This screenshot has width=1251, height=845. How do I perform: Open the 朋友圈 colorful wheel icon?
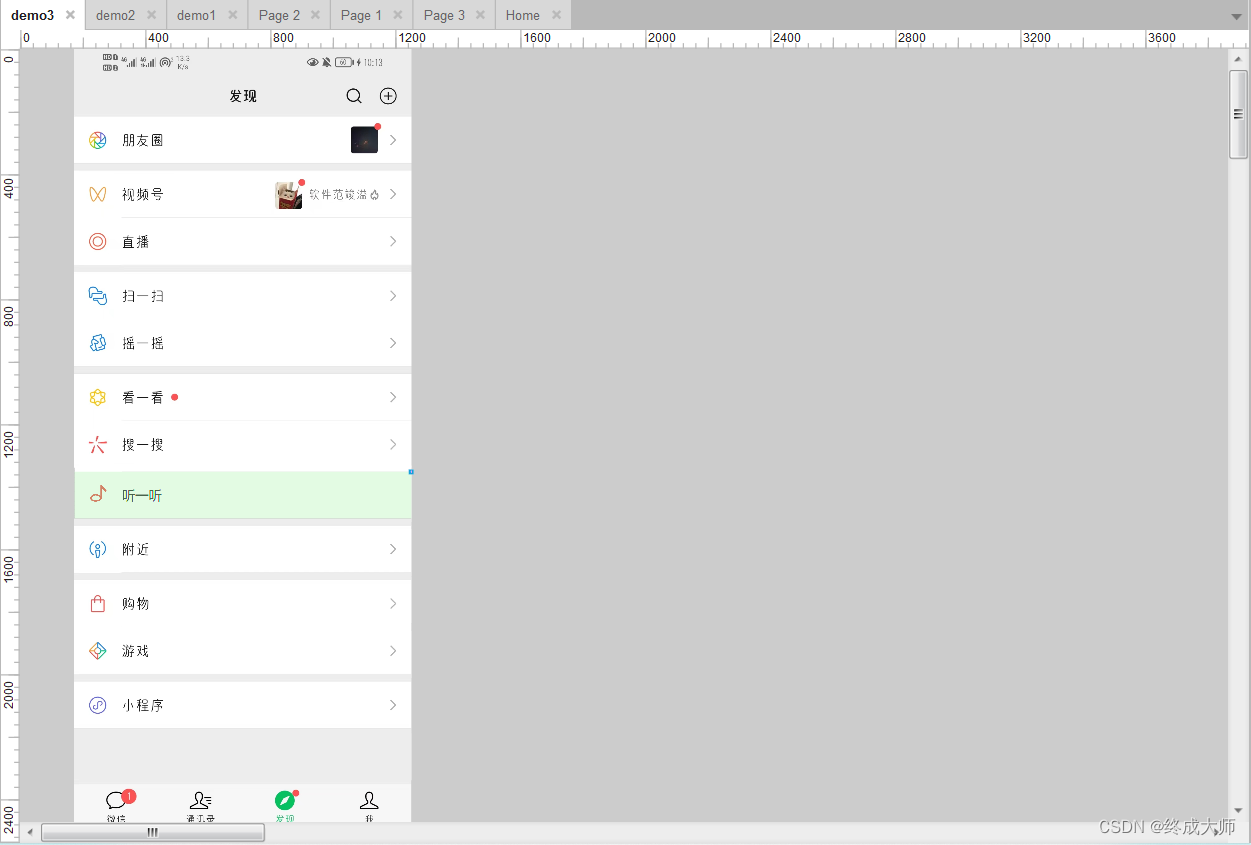coord(97,140)
